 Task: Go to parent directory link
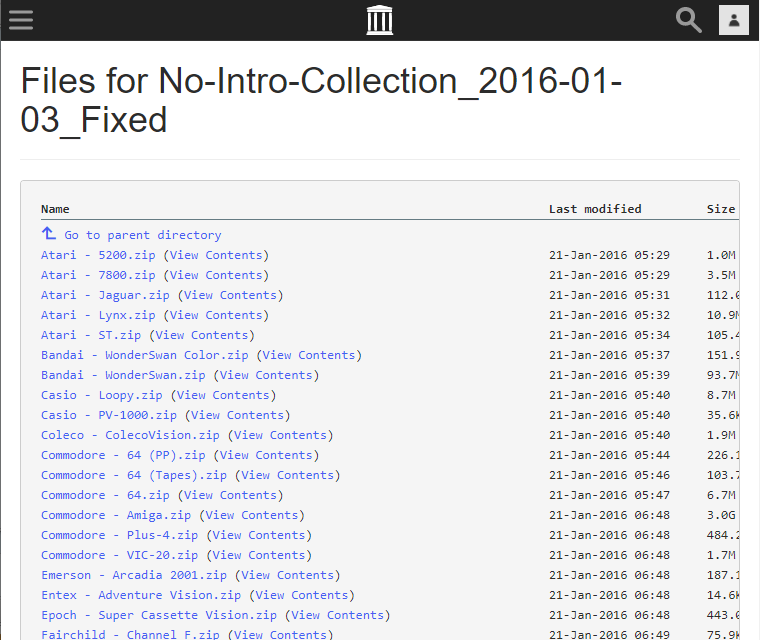[143, 235]
